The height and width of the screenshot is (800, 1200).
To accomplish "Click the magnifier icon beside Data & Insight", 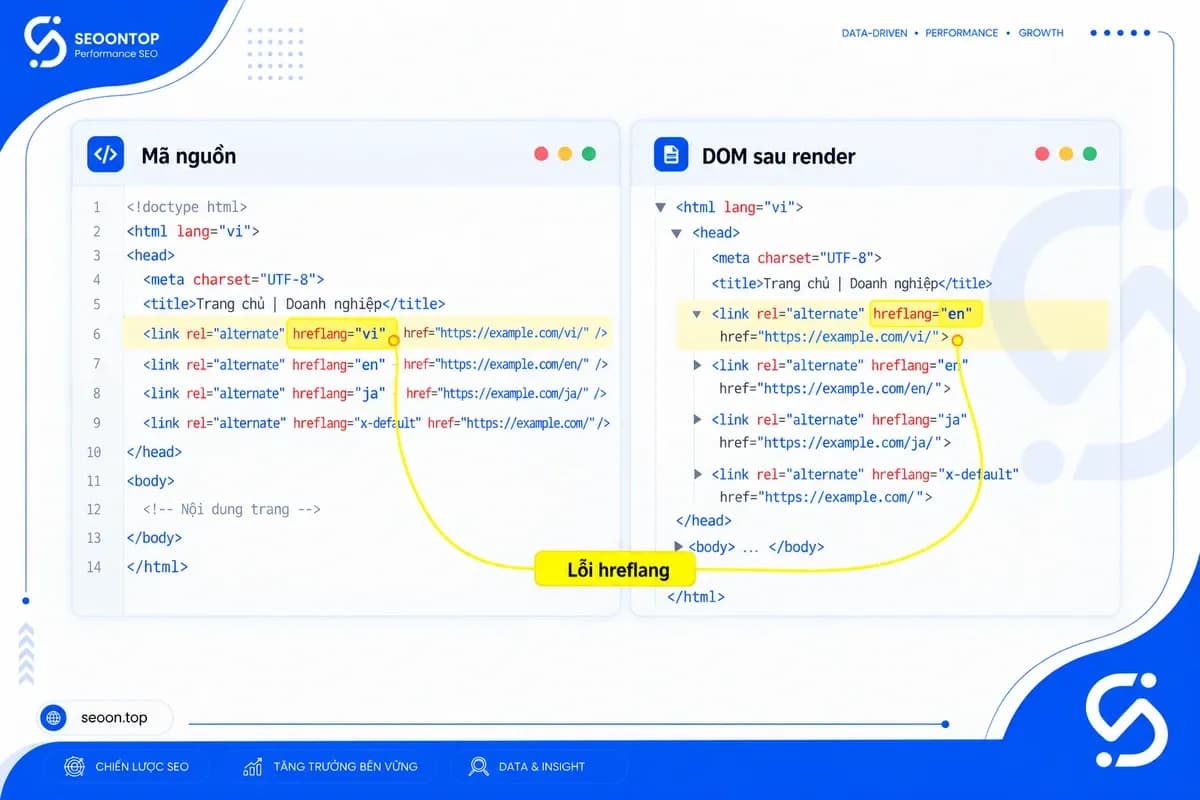I will [x=479, y=767].
